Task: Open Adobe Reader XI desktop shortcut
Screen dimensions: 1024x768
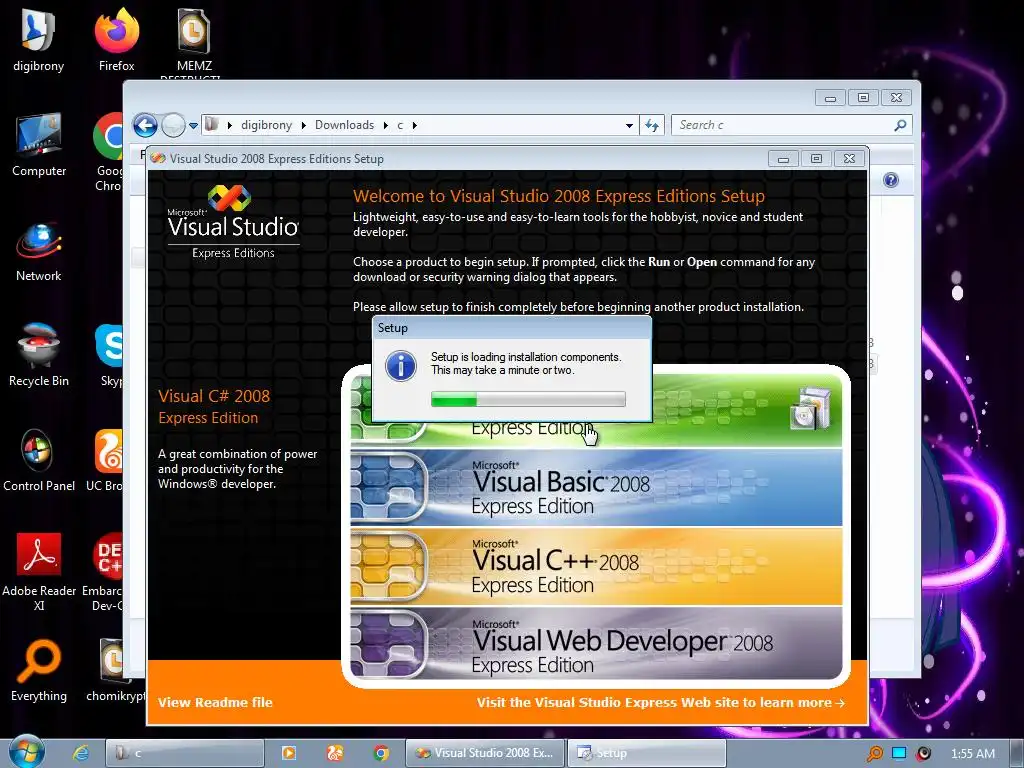Action: coord(39,572)
